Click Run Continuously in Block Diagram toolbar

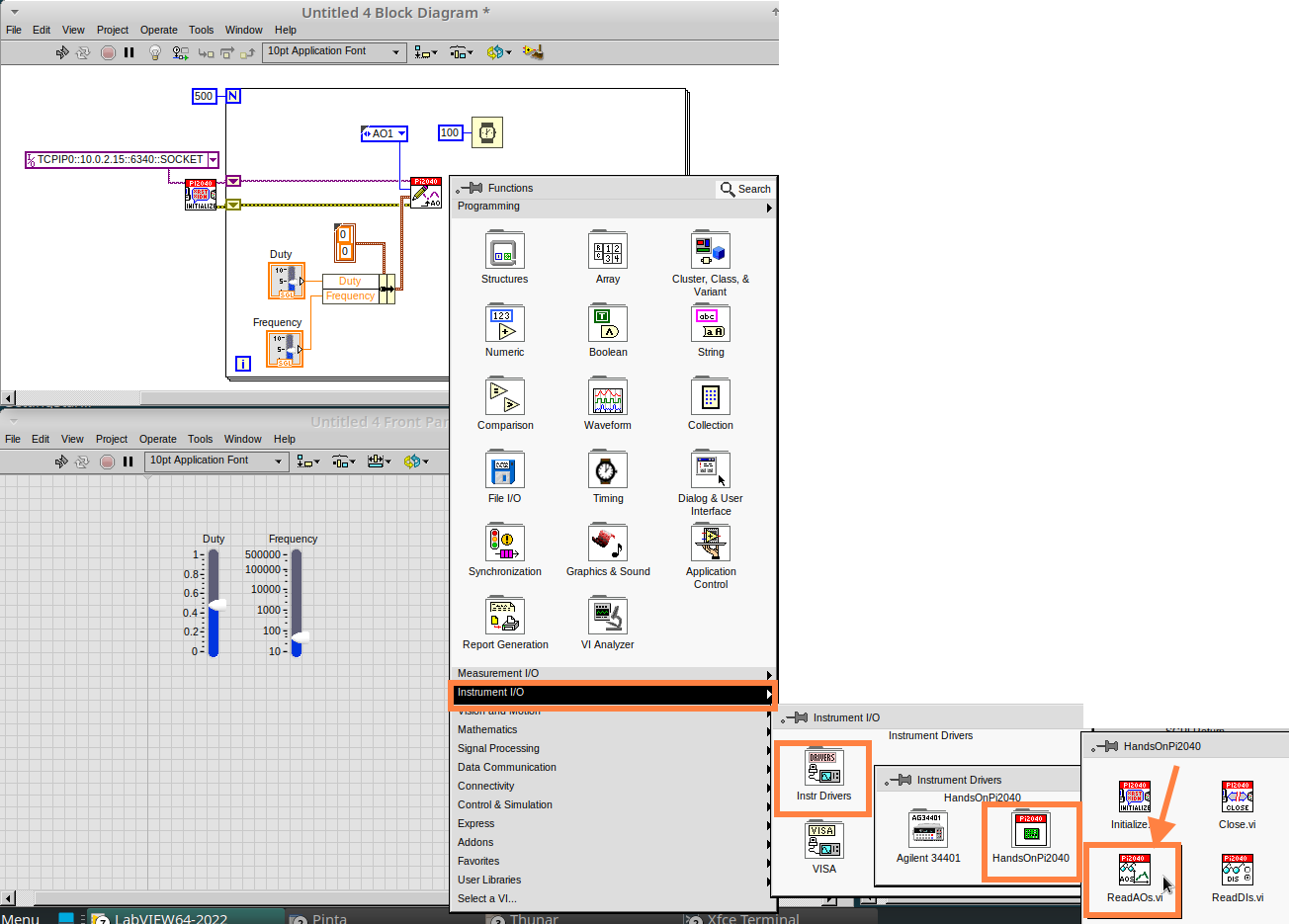(83, 52)
